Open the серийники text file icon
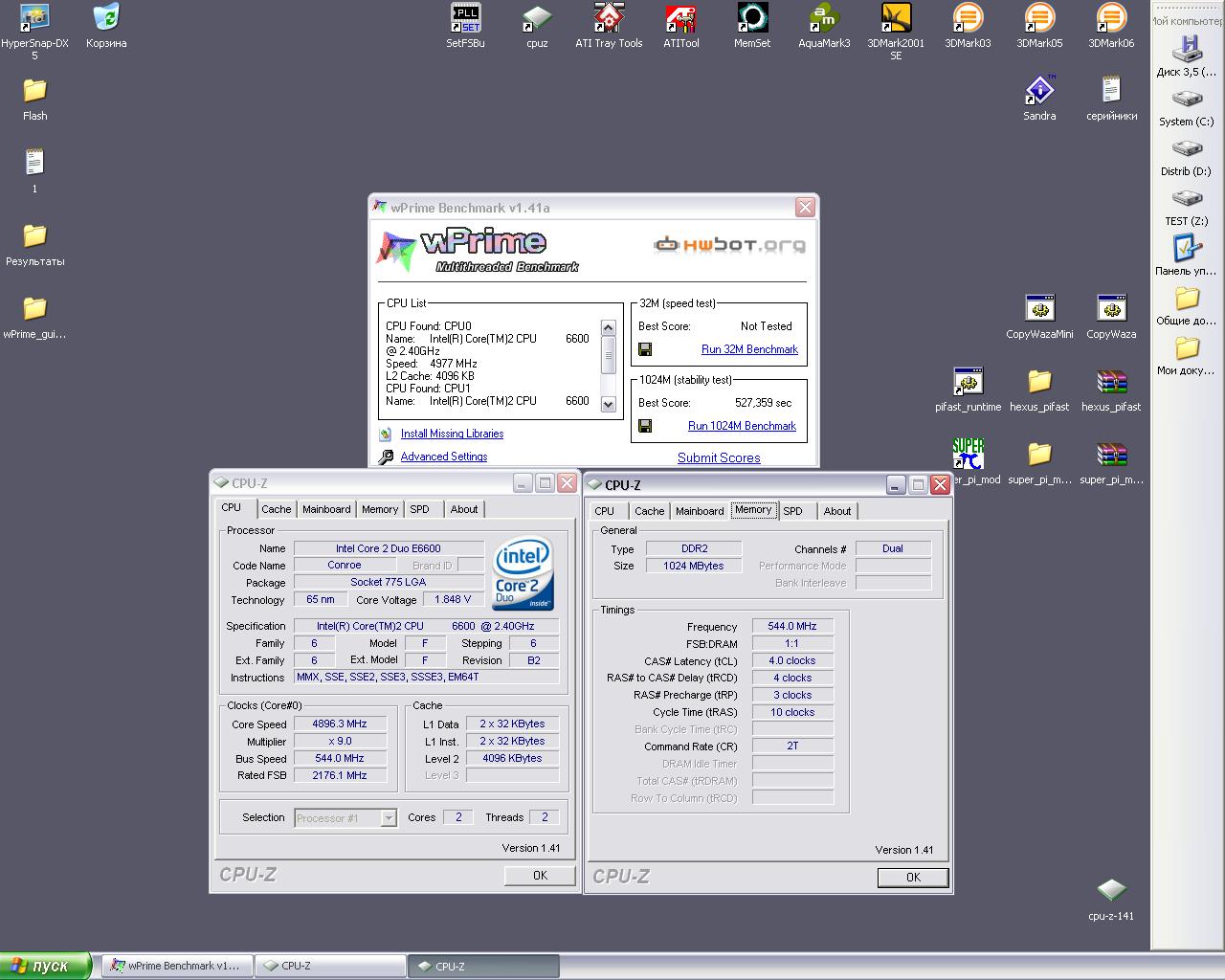 (1111, 90)
